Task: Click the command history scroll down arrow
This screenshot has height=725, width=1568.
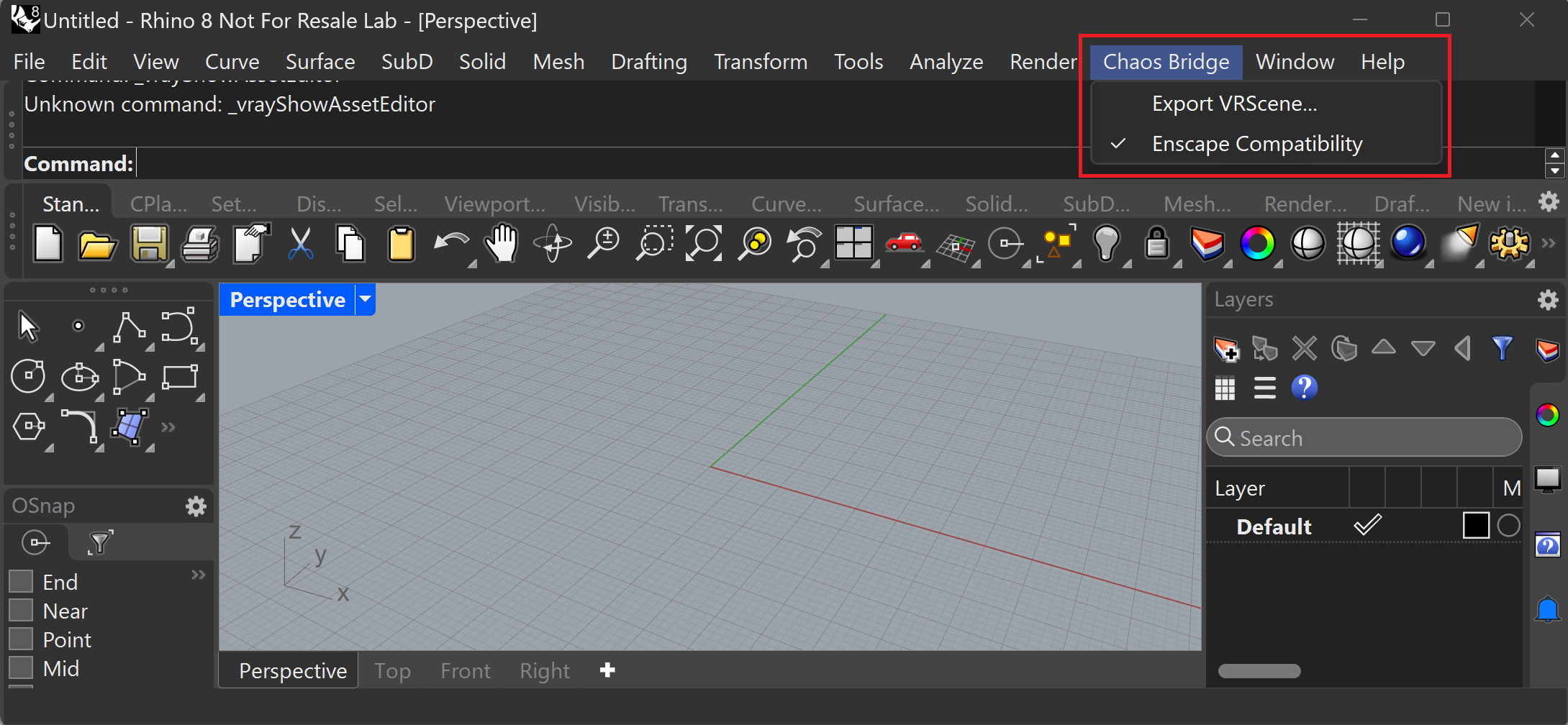Action: [1555, 171]
